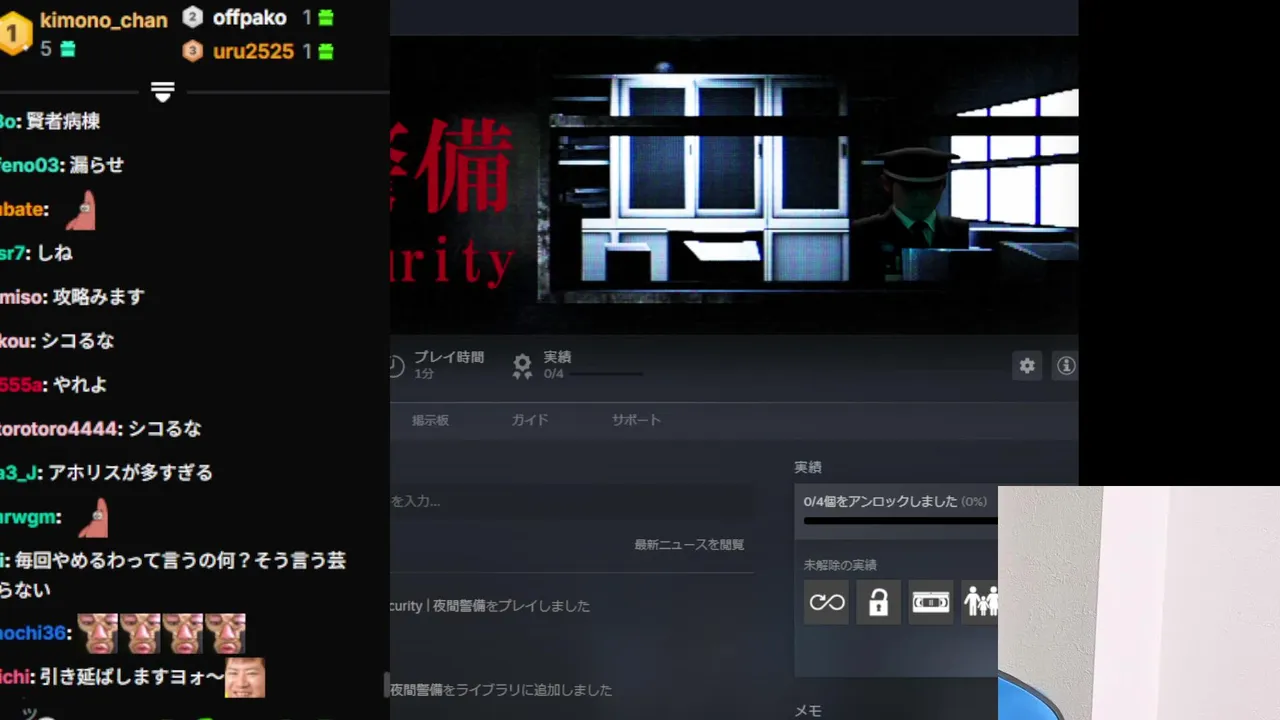Click the play time clock icon
The width and height of the screenshot is (1280, 720).
[x=396, y=367]
